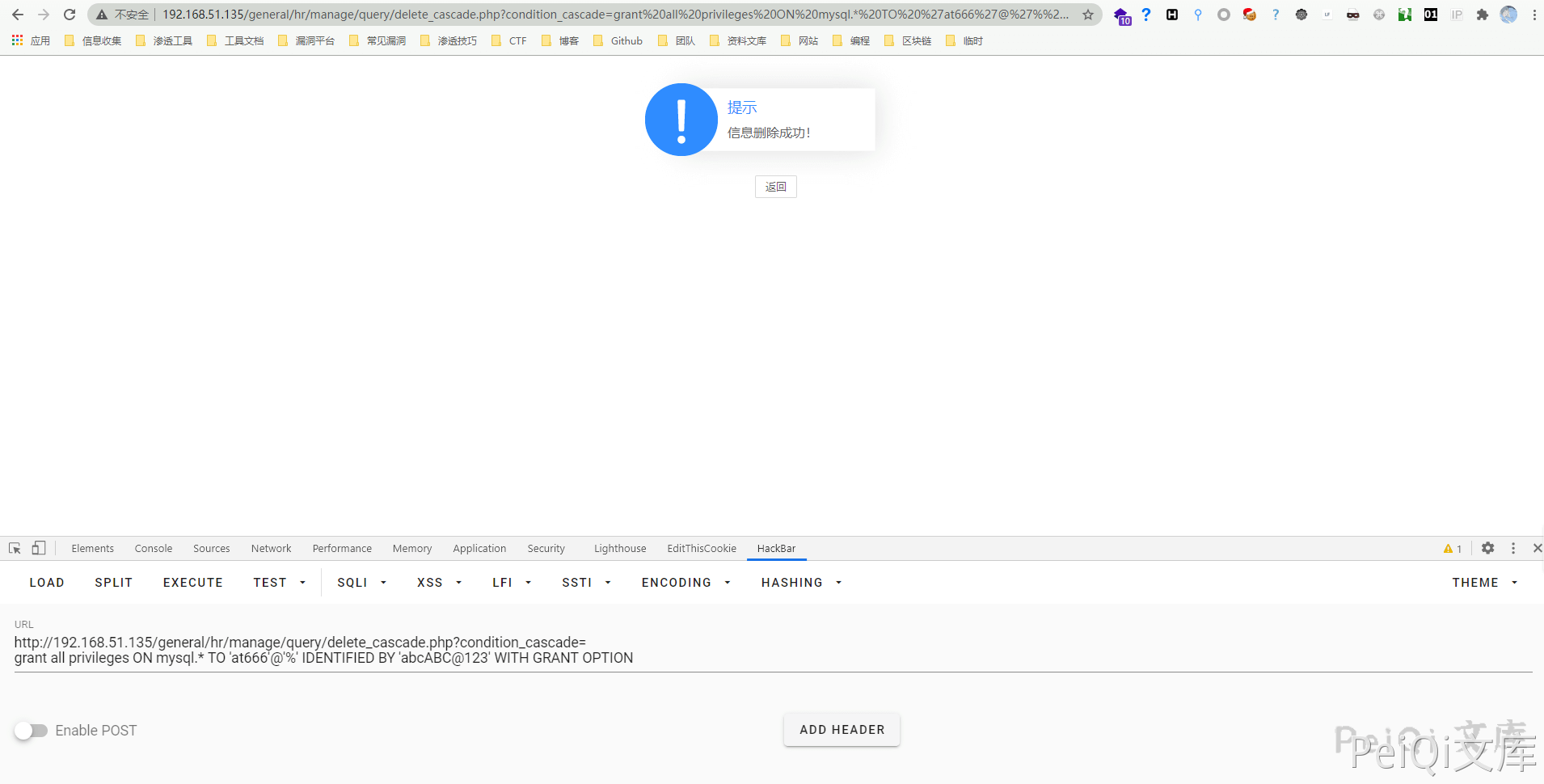The image size is (1544, 784).
Task: Click the 返回 button on page
Action: click(x=776, y=187)
